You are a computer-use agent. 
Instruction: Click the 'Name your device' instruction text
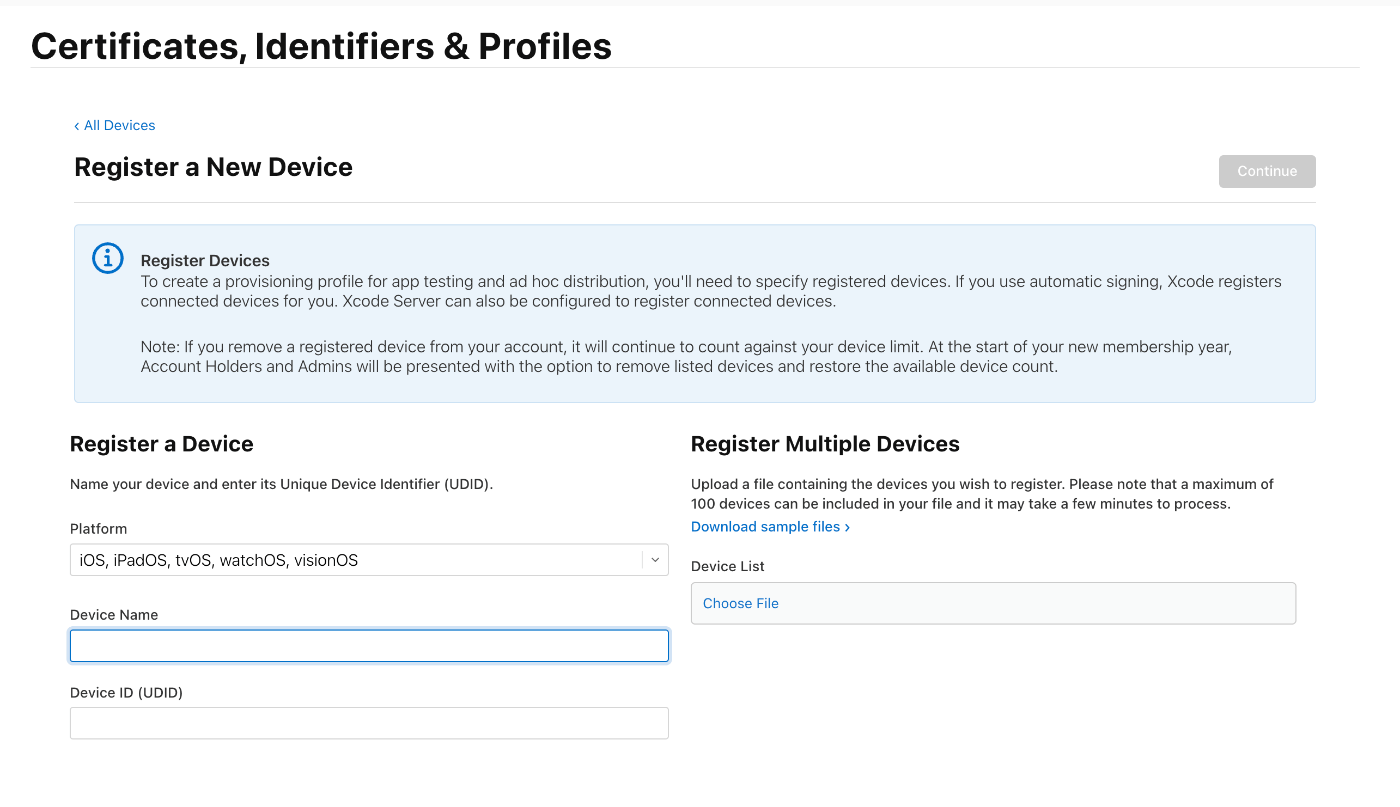coord(281,484)
